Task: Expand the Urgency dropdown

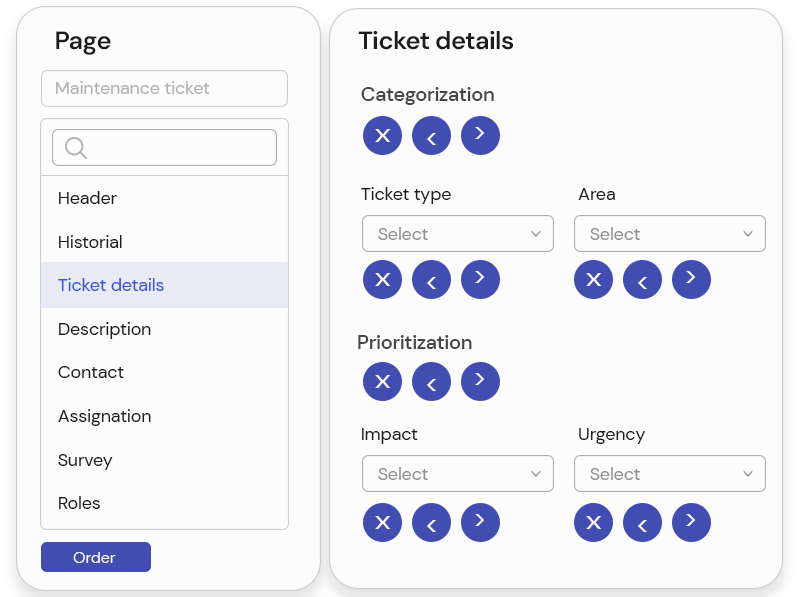Action: click(669, 474)
